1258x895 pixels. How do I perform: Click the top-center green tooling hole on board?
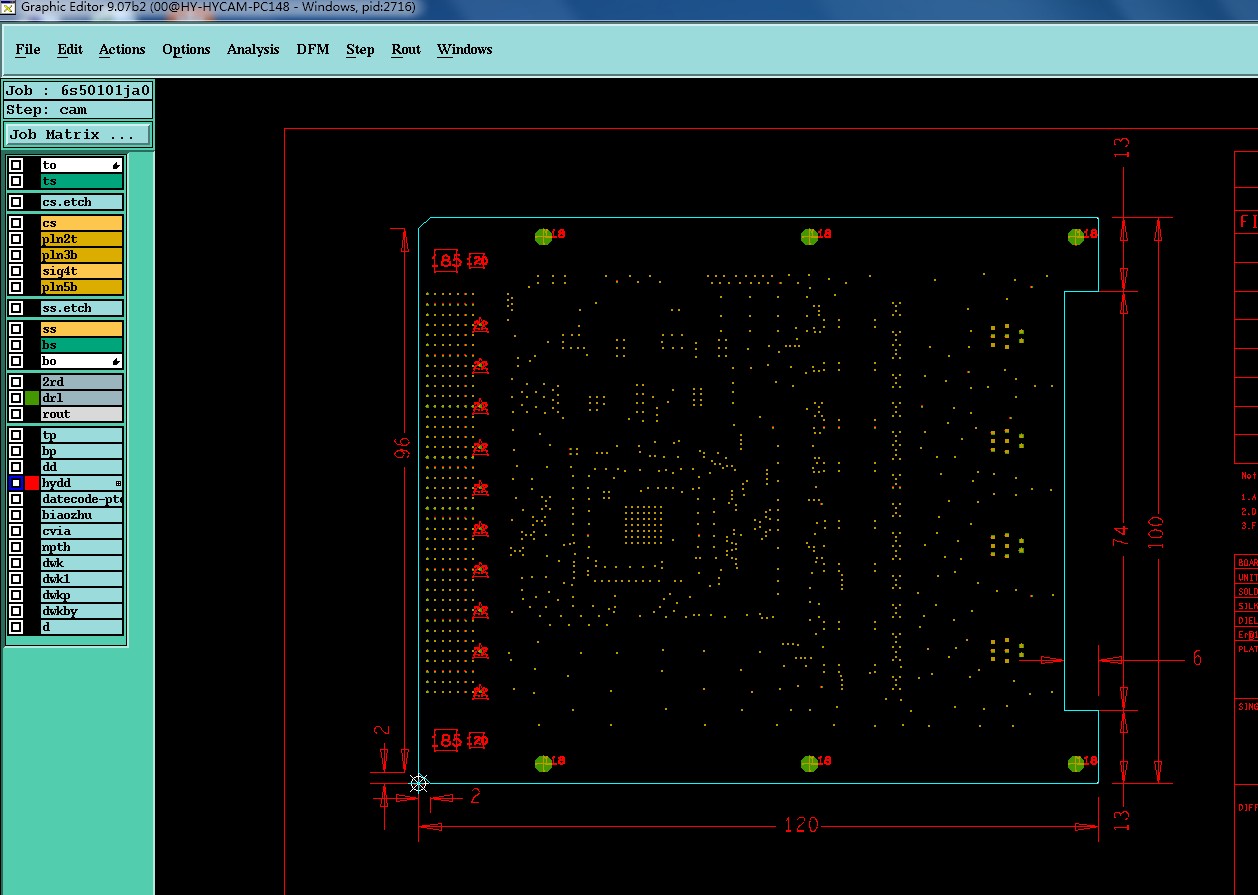(809, 237)
